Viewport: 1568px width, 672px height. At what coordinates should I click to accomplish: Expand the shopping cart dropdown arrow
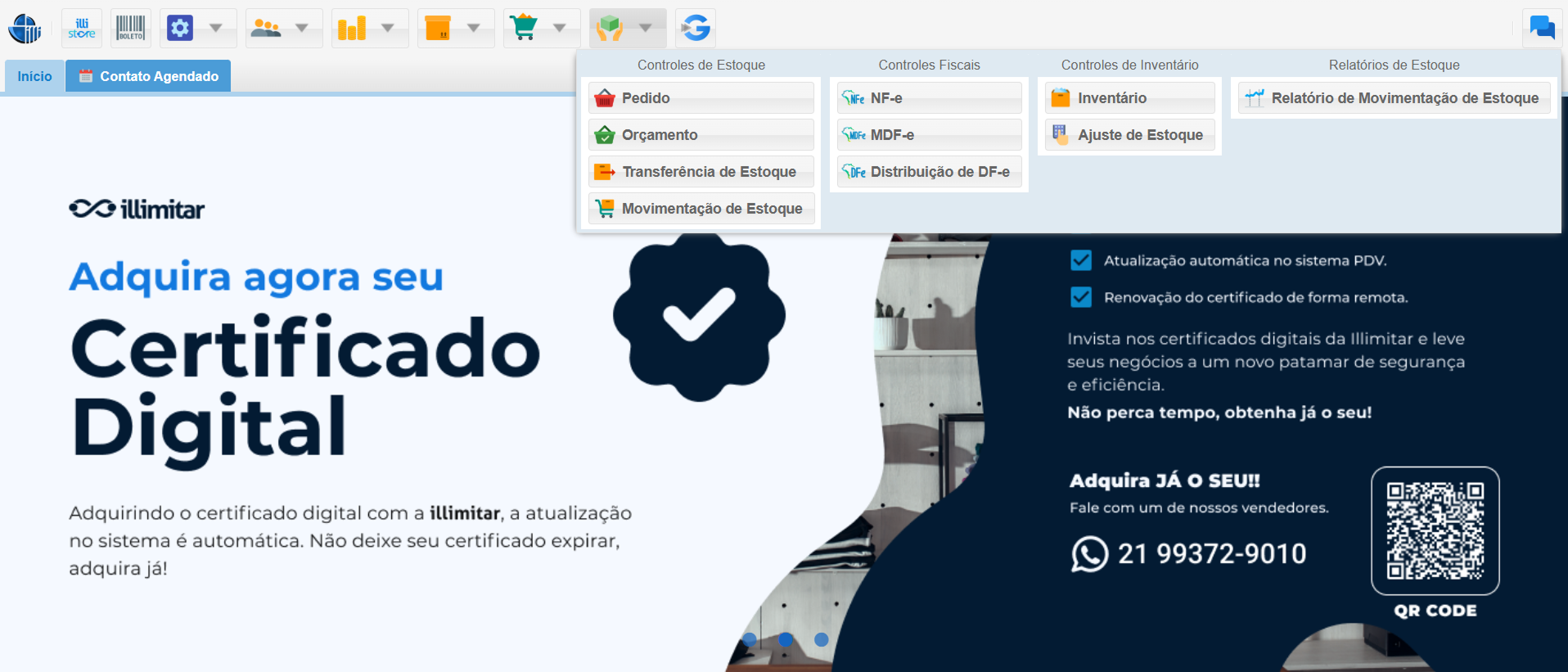(x=560, y=29)
